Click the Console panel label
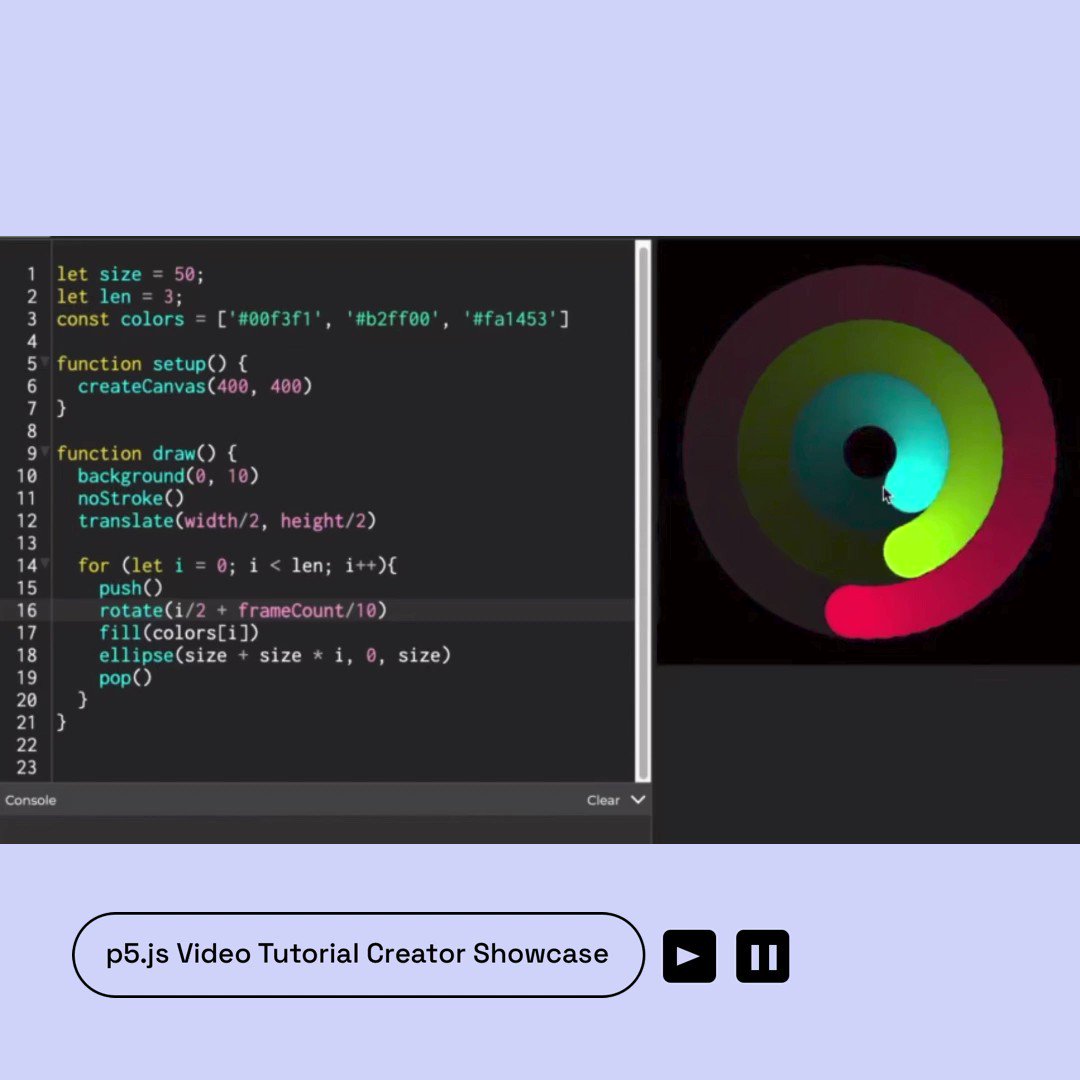 click(x=30, y=800)
